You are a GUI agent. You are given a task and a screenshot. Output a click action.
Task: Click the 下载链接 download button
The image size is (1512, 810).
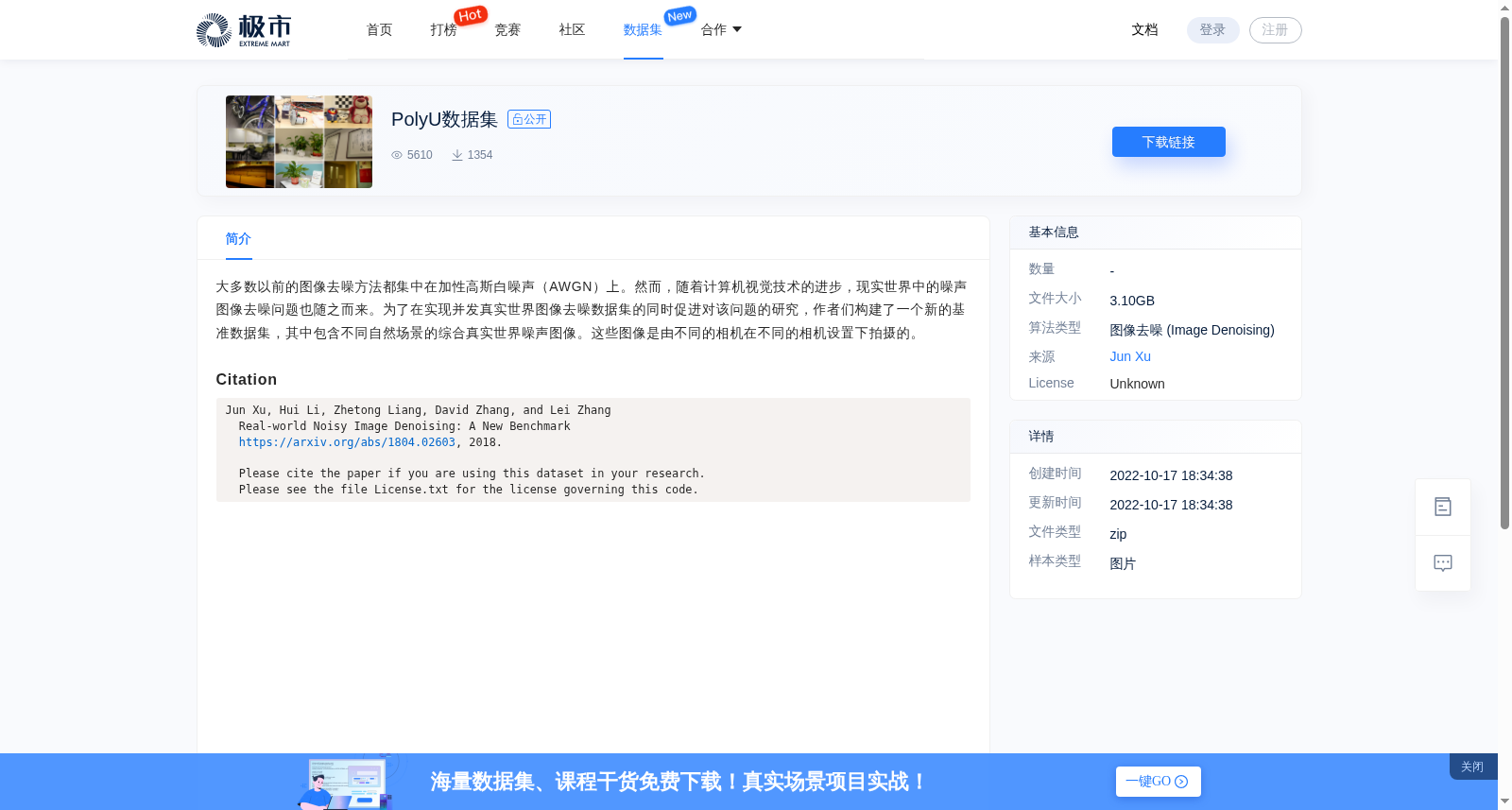[x=1169, y=142]
